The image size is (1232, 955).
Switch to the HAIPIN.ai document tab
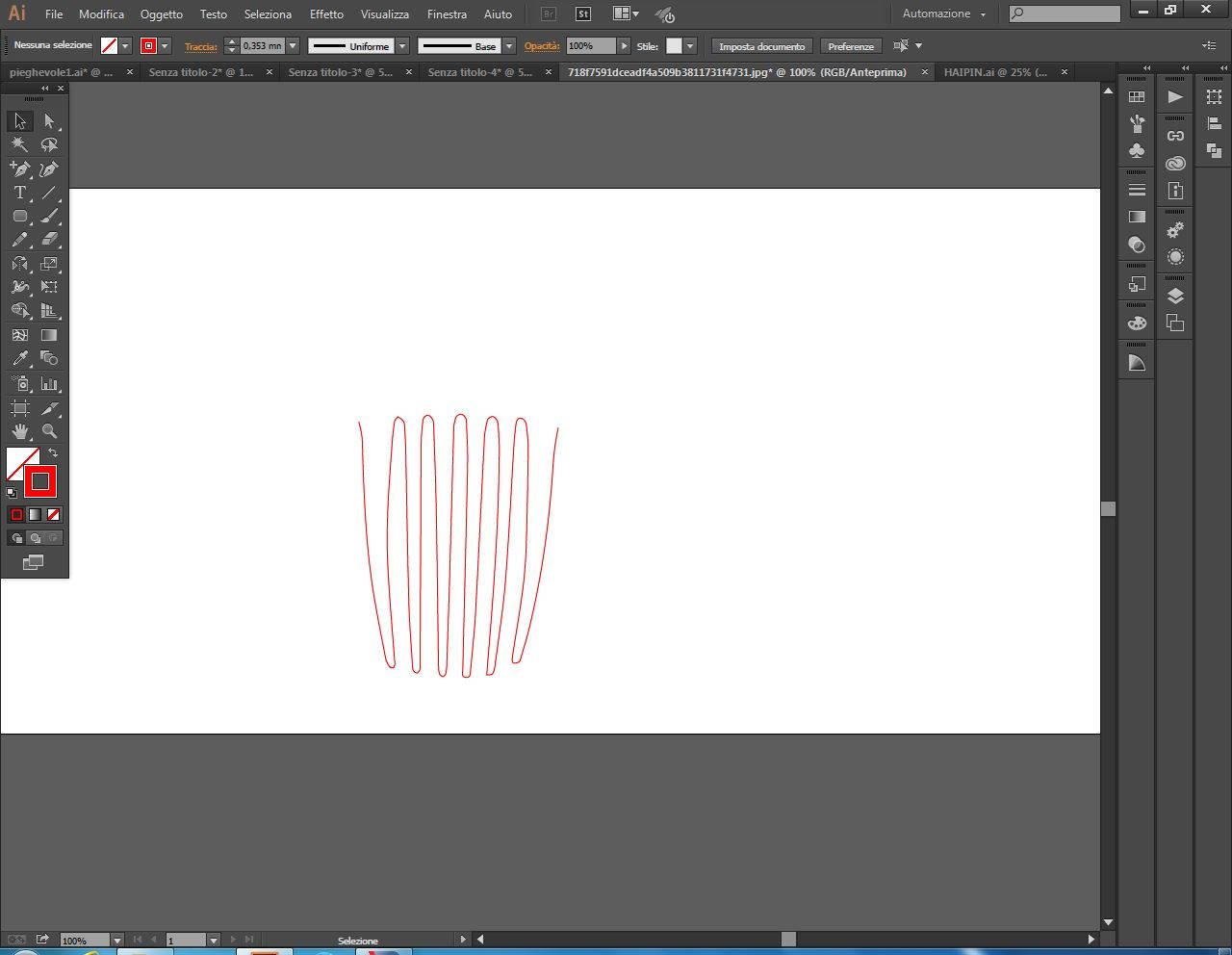(x=996, y=72)
